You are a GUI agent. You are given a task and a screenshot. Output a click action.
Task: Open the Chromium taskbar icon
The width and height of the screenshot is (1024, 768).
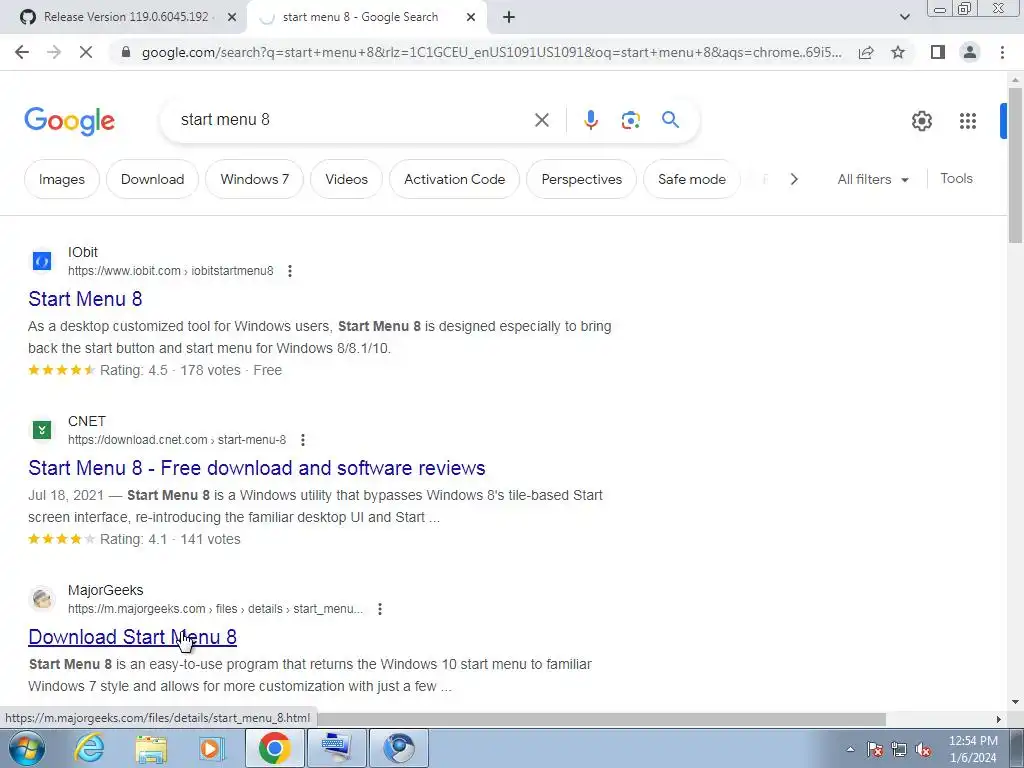point(399,748)
